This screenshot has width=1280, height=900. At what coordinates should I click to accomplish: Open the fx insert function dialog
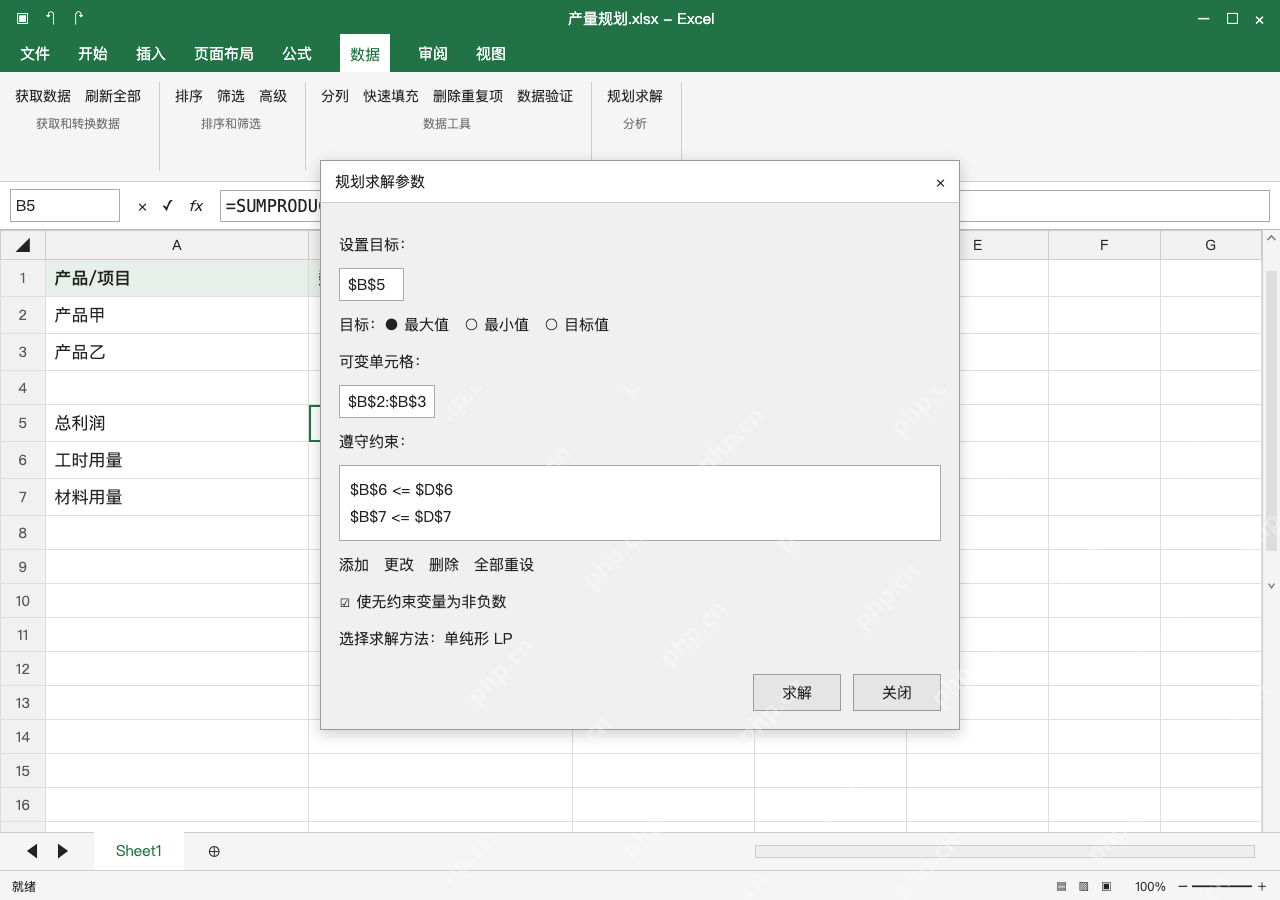click(x=196, y=206)
